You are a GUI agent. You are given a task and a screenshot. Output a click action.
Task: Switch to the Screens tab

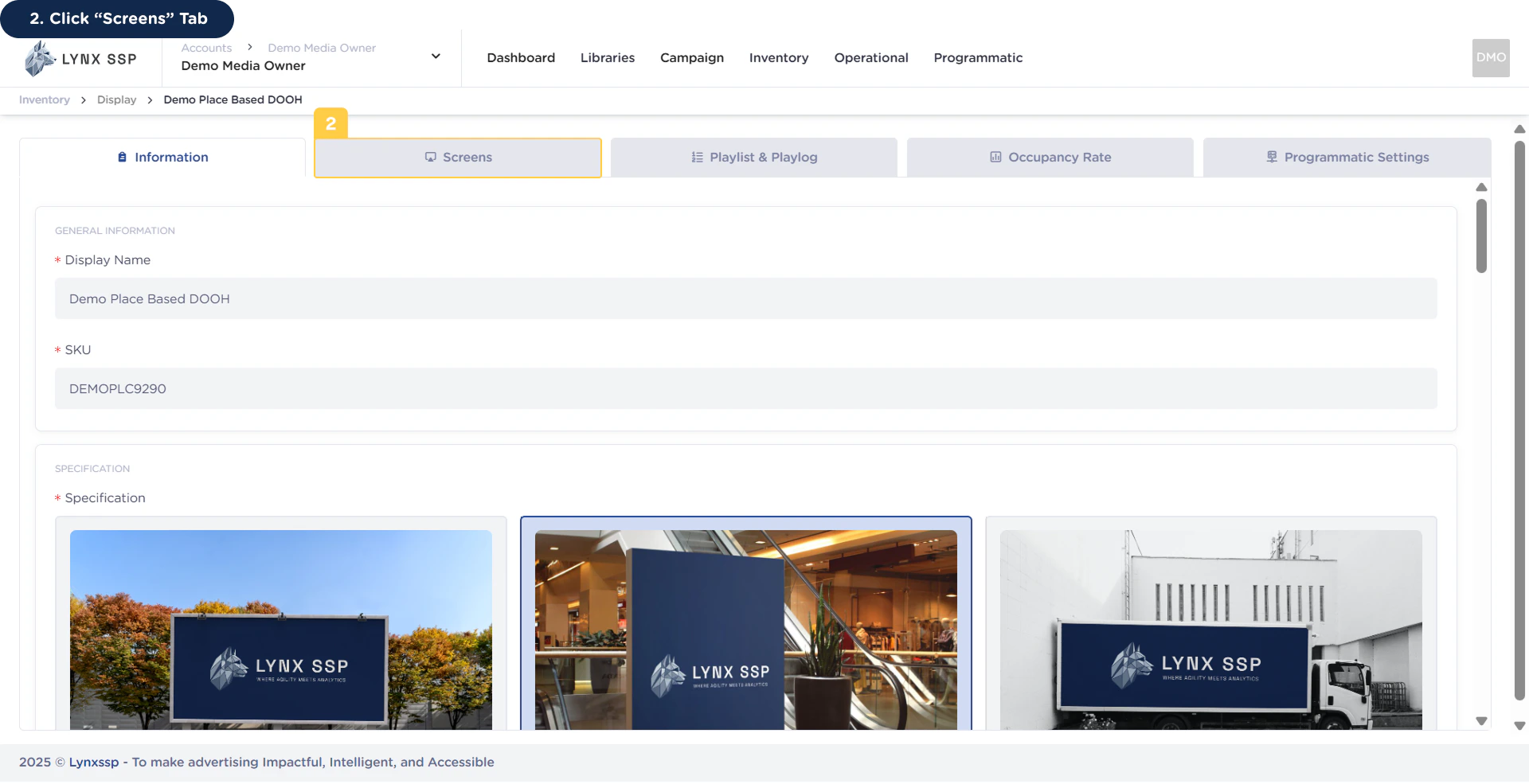pyautogui.click(x=458, y=157)
